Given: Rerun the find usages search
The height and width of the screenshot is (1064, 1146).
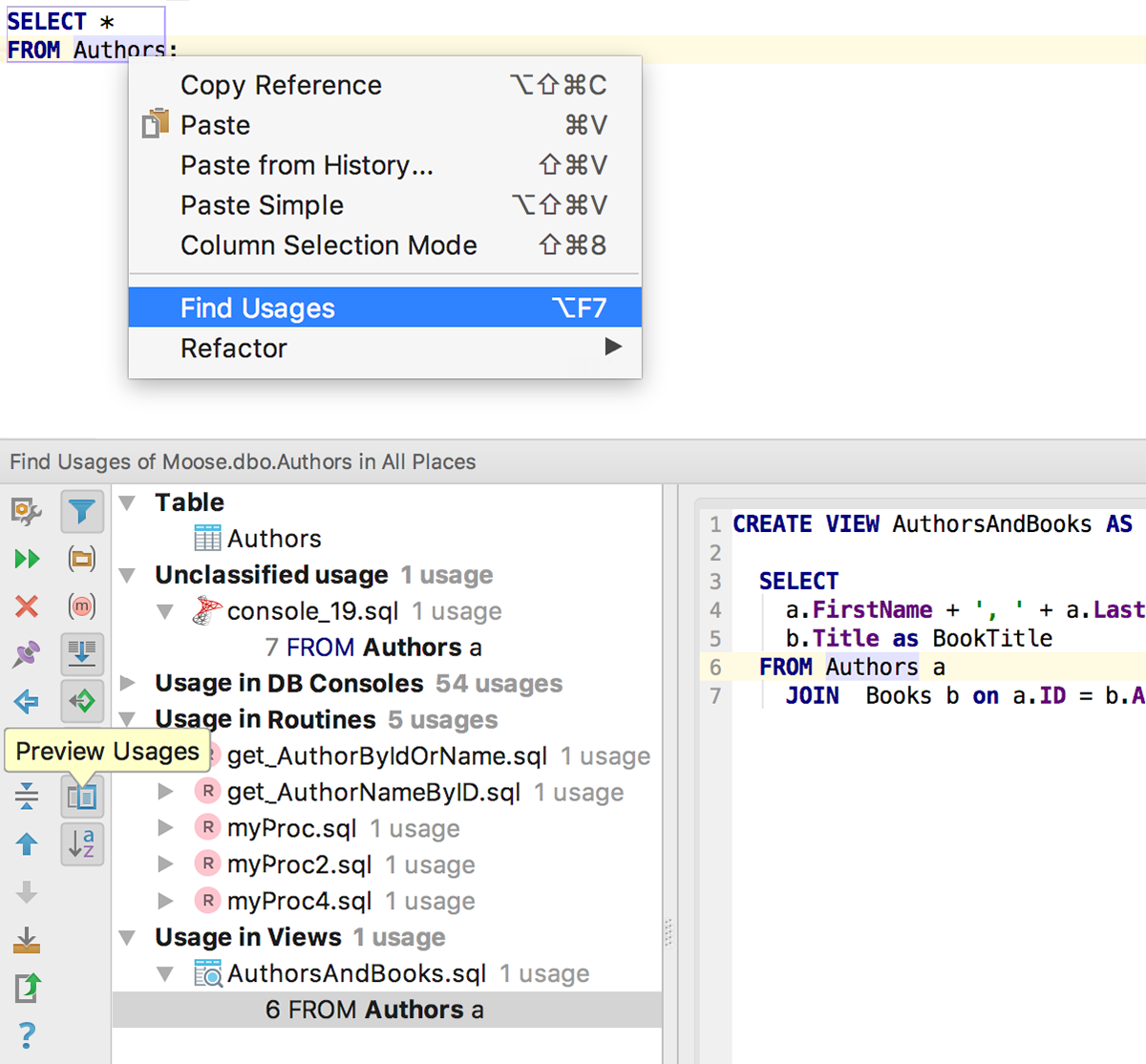Looking at the screenshot, I should click(x=27, y=559).
